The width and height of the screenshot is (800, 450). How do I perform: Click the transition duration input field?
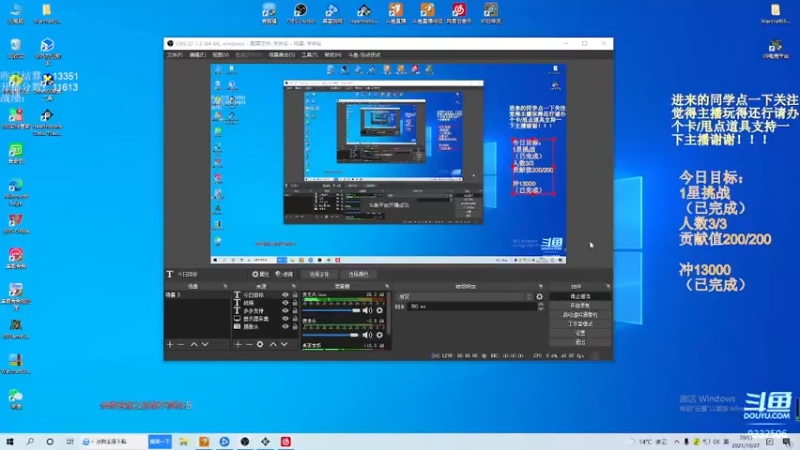[472, 307]
